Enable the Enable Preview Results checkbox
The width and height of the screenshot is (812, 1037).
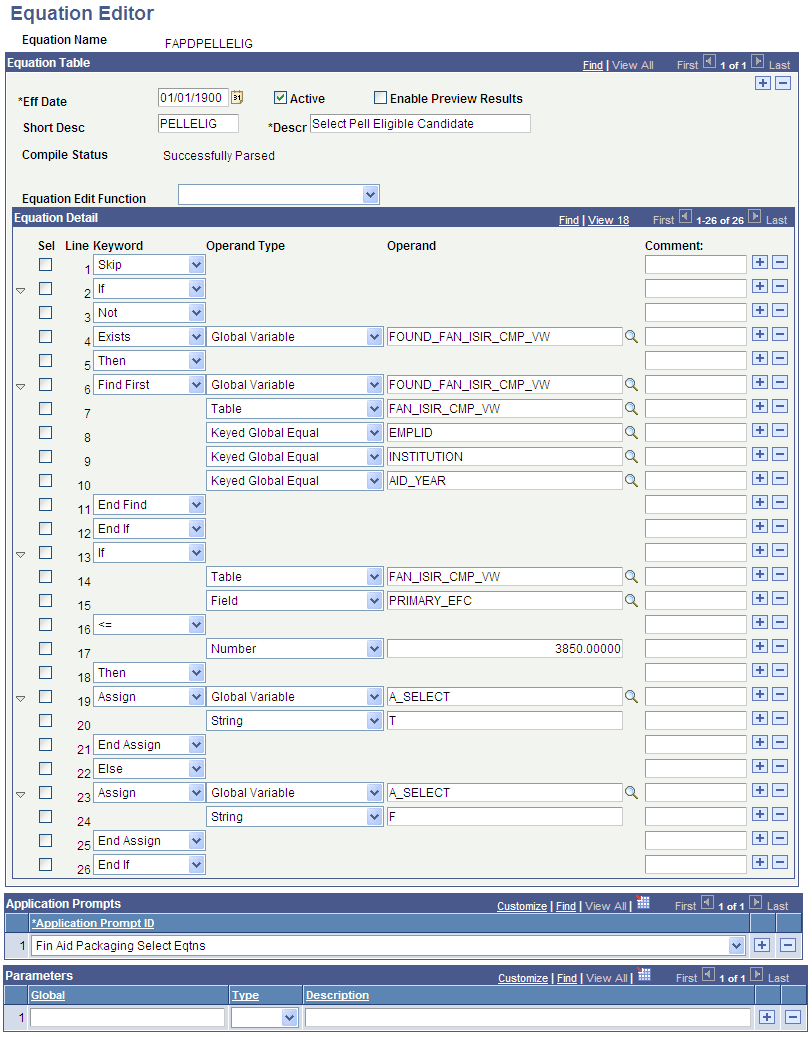tap(379, 98)
